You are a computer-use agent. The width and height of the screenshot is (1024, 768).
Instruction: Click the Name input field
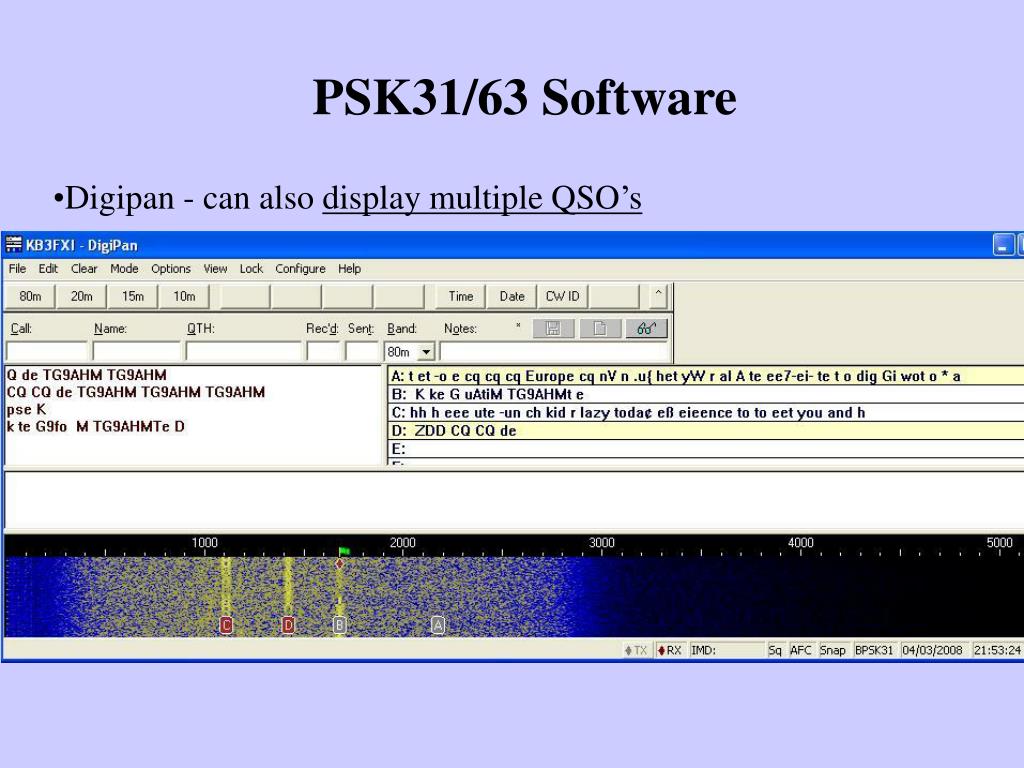click(137, 351)
